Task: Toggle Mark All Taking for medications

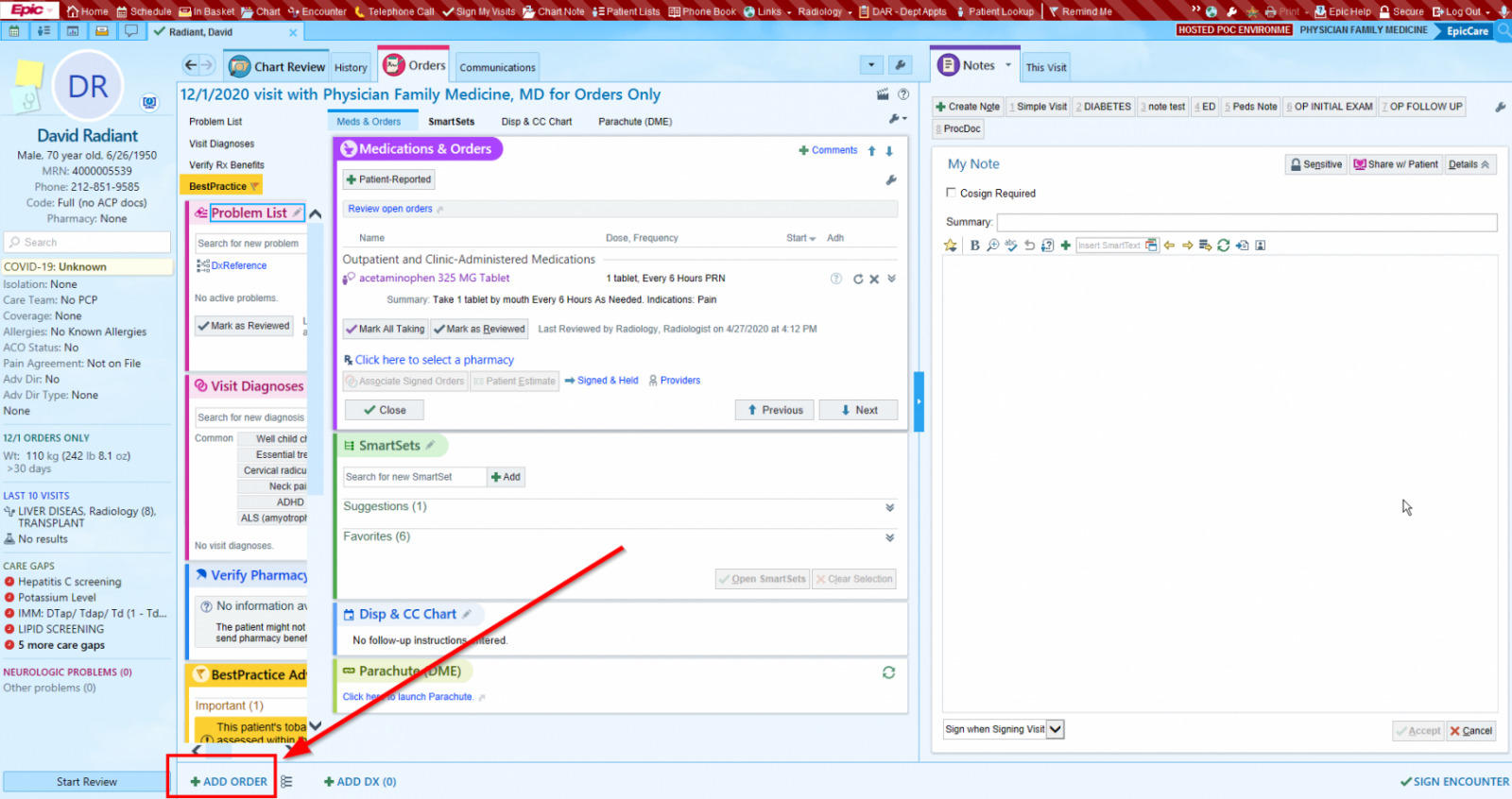Action: coord(386,329)
